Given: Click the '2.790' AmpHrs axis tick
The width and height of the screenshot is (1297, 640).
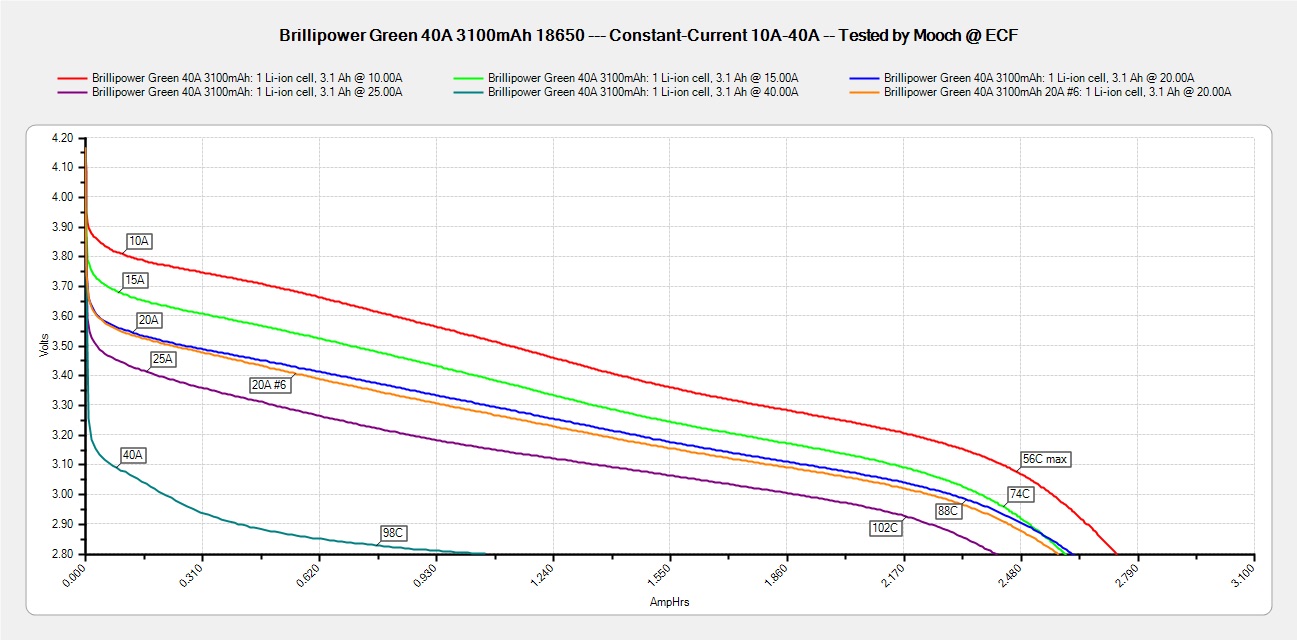Looking at the screenshot, I should coord(1127,575).
